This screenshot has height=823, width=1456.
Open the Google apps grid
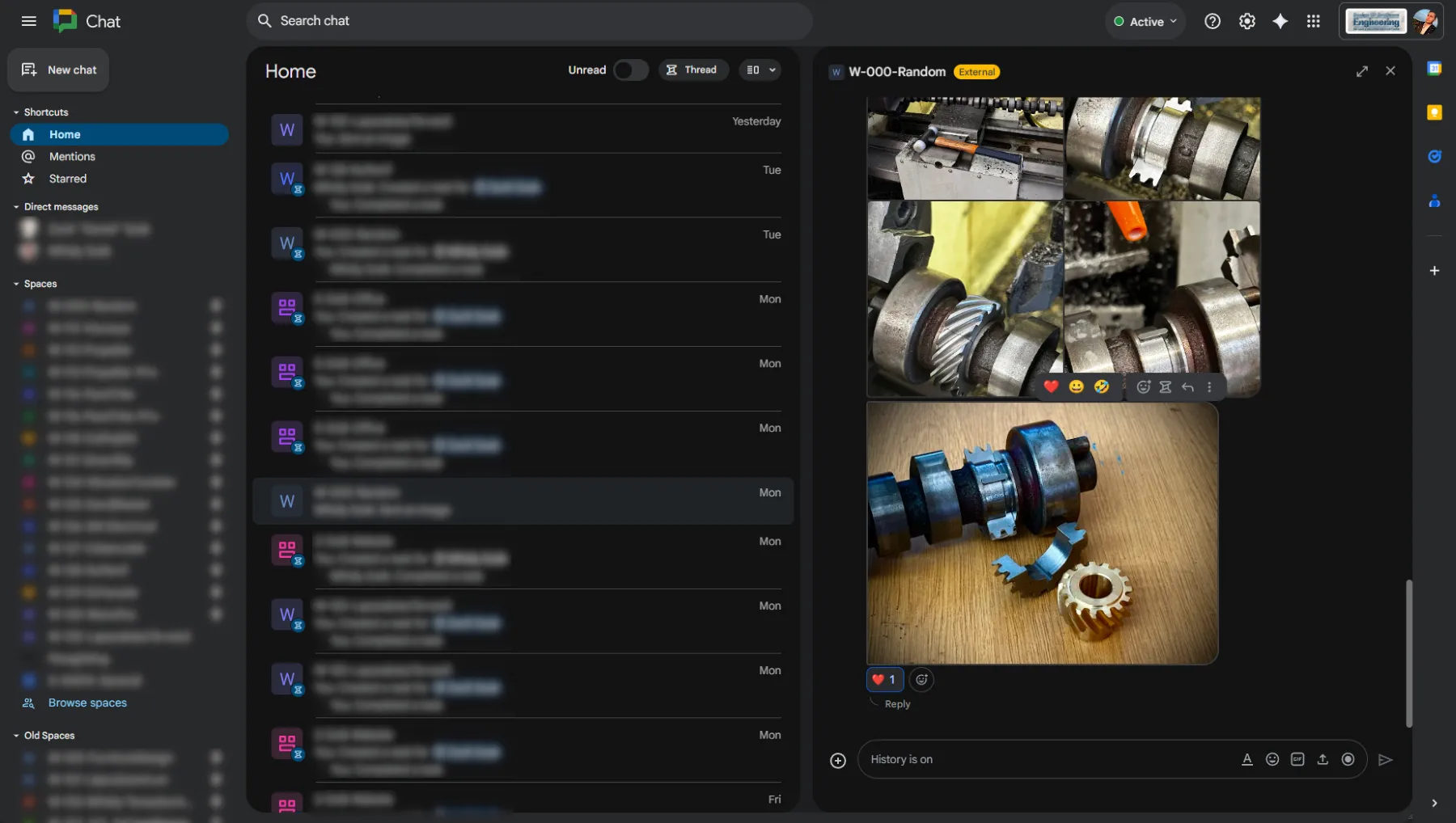tap(1313, 22)
